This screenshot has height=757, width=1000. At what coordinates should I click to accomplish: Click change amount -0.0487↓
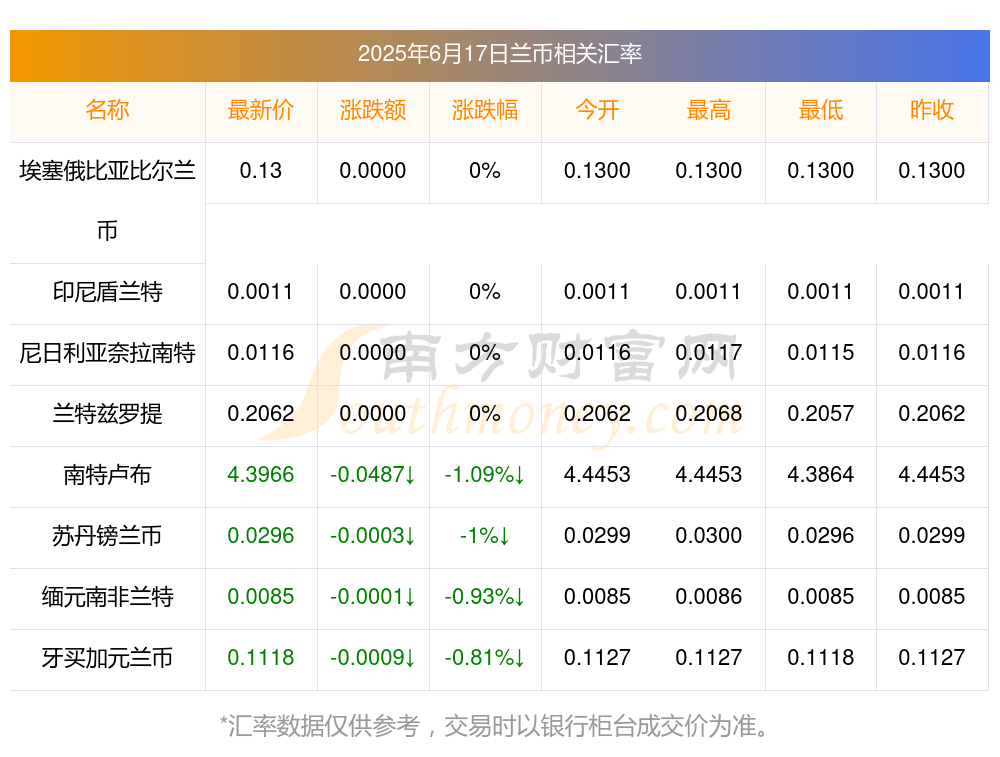[x=372, y=474]
